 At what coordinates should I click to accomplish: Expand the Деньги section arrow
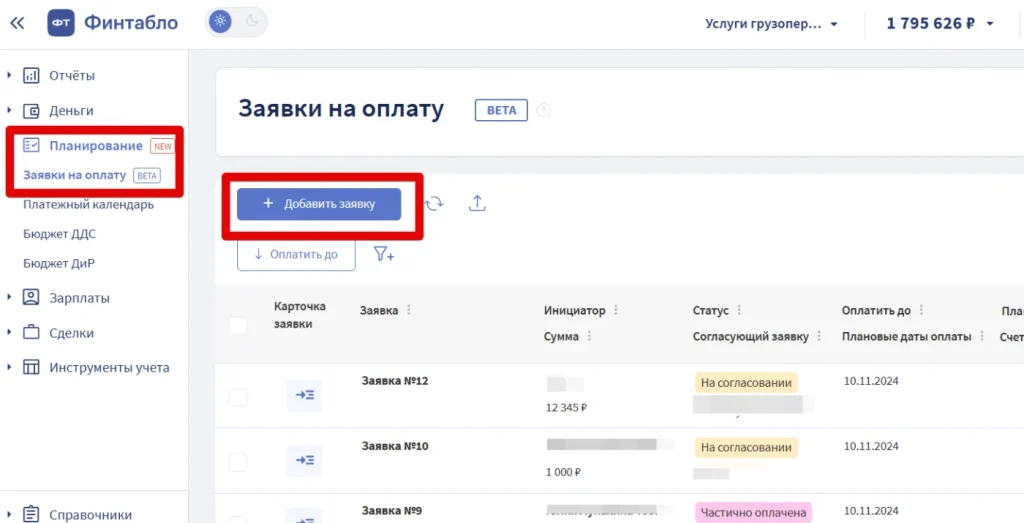(9, 110)
